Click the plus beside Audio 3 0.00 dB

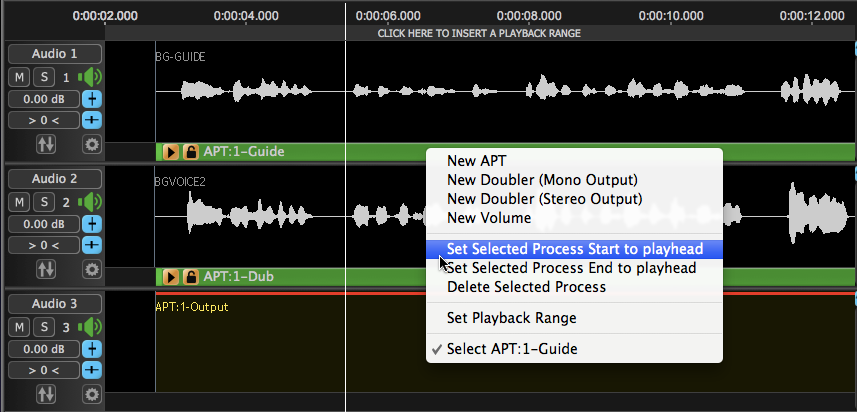[x=92, y=349]
